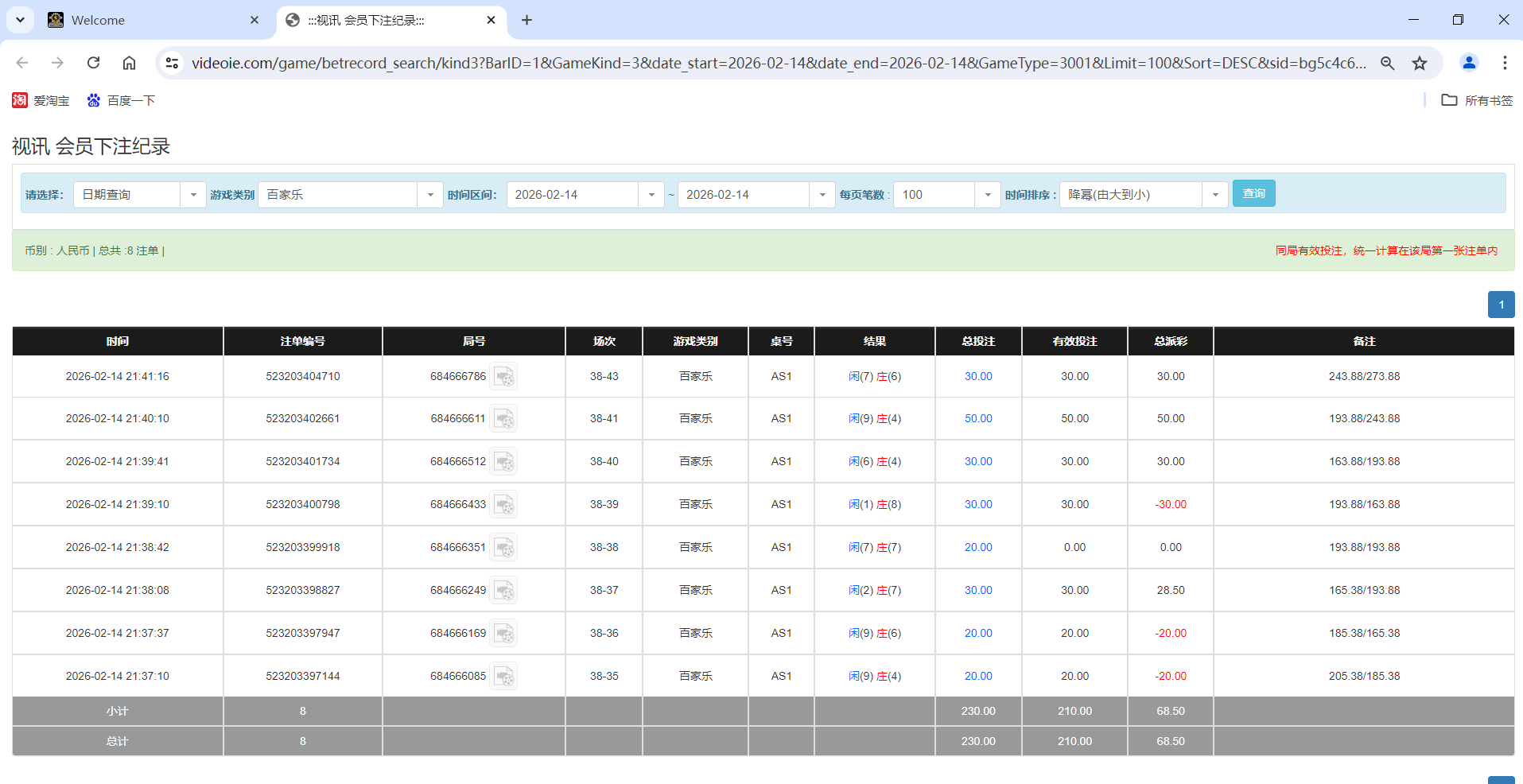Bookmark this page with the star icon

[x=1420, y=63]
